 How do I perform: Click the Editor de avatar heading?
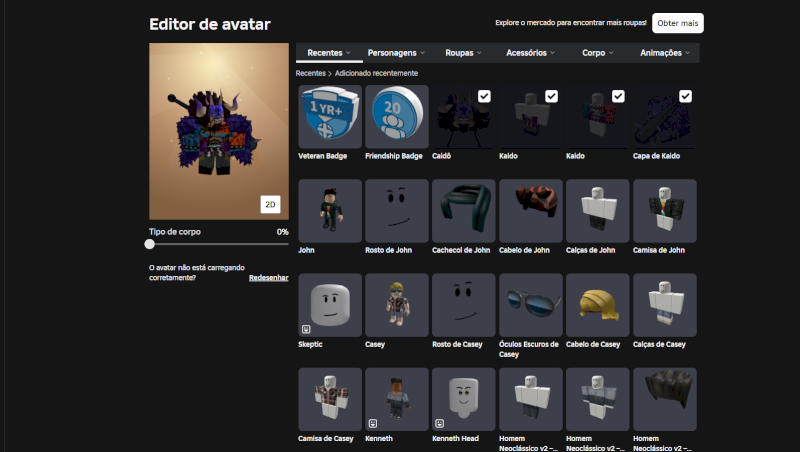(210, 24)
